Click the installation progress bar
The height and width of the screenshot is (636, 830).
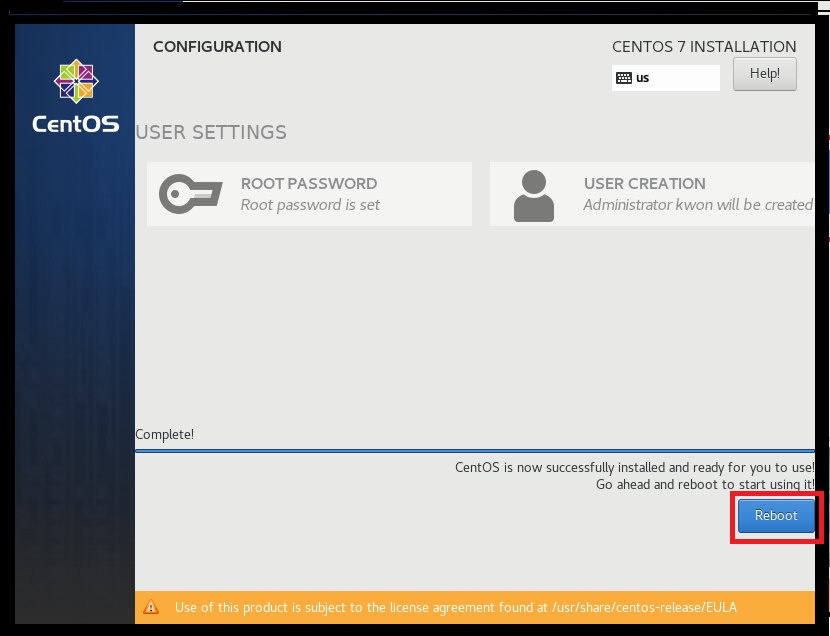[475, 451]
